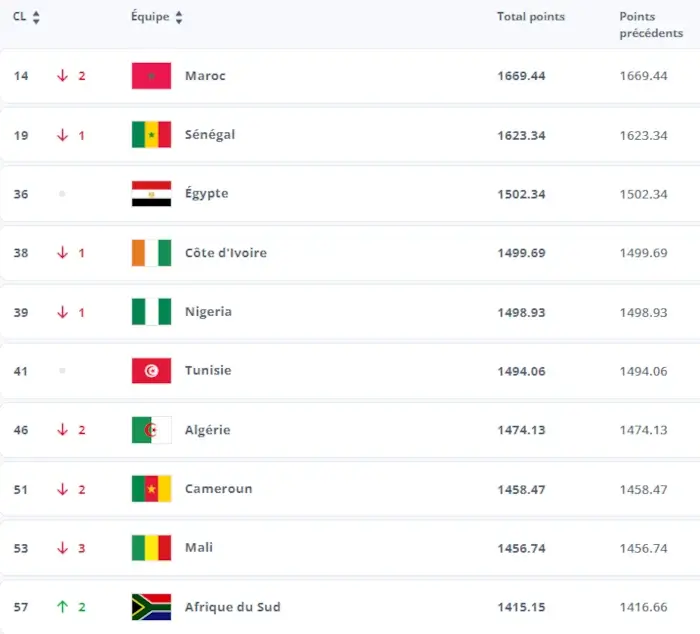700x634 pixels.
Task: Select the Maroc team name
Action: coord(205,76)
